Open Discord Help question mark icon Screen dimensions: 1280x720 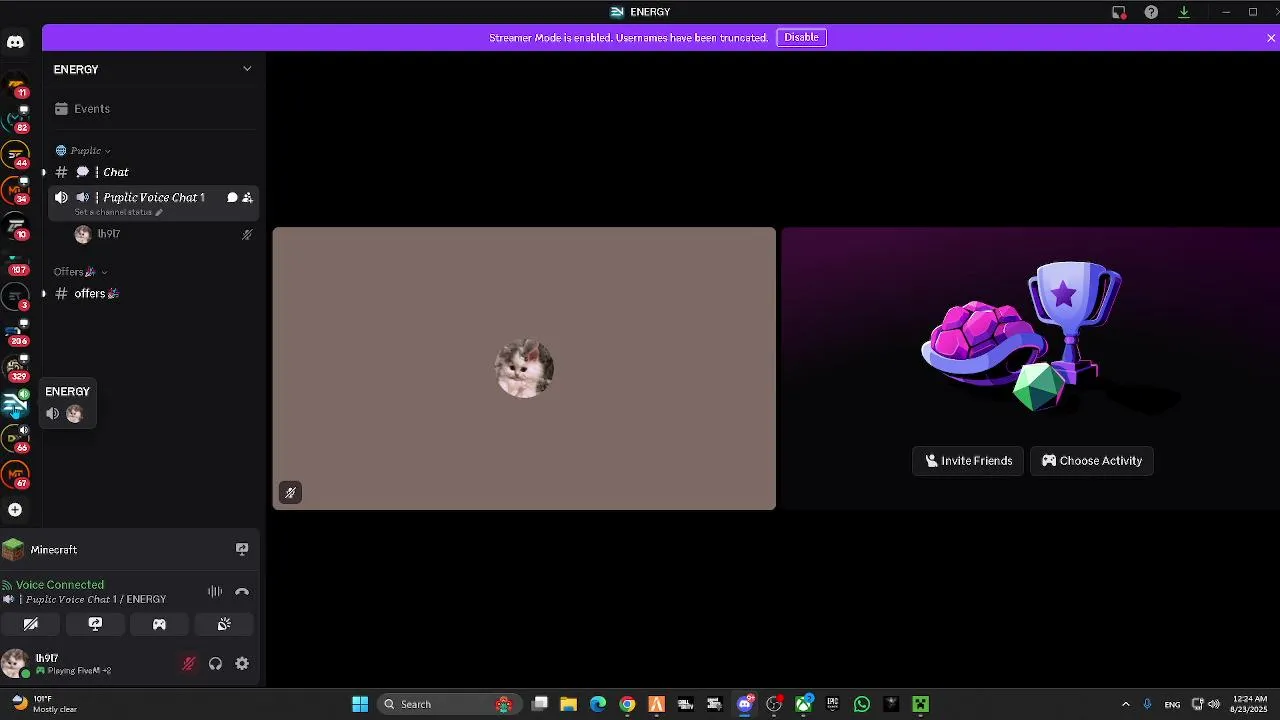1151,12
